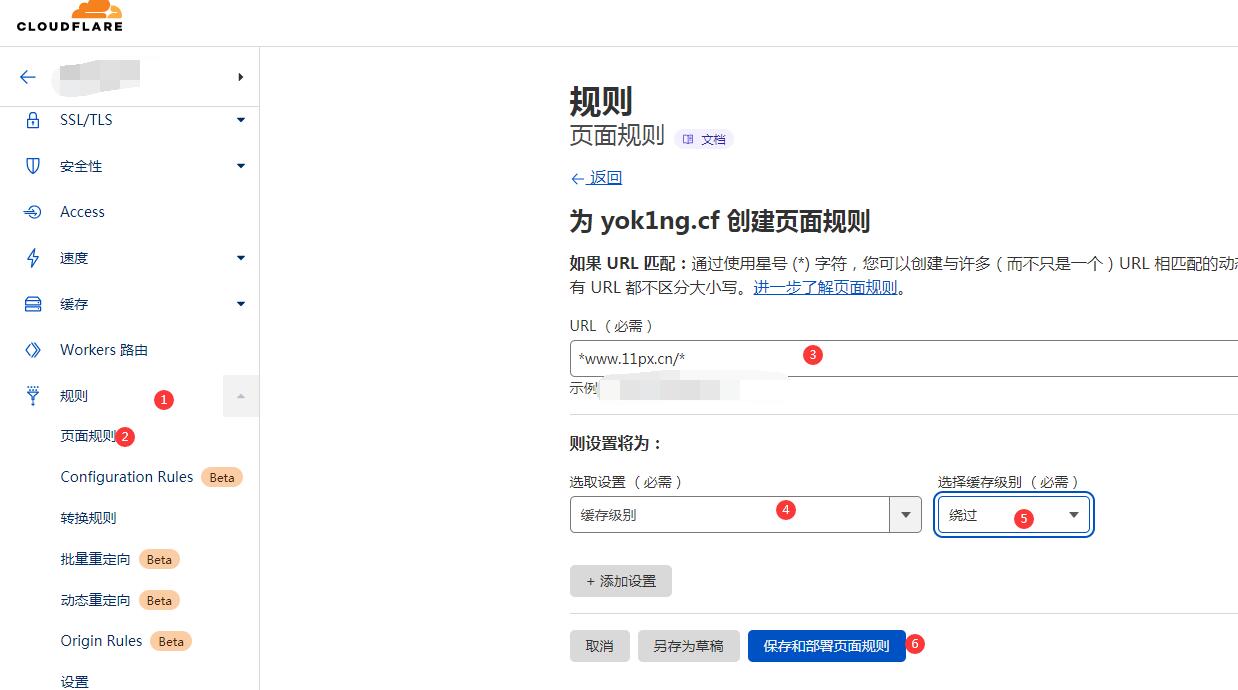The width and height of the screenshot is (1238, 690).
Task: Click the Beta badge beside Origin Rules
Action: pyautogui.click(x=171, y=641)
